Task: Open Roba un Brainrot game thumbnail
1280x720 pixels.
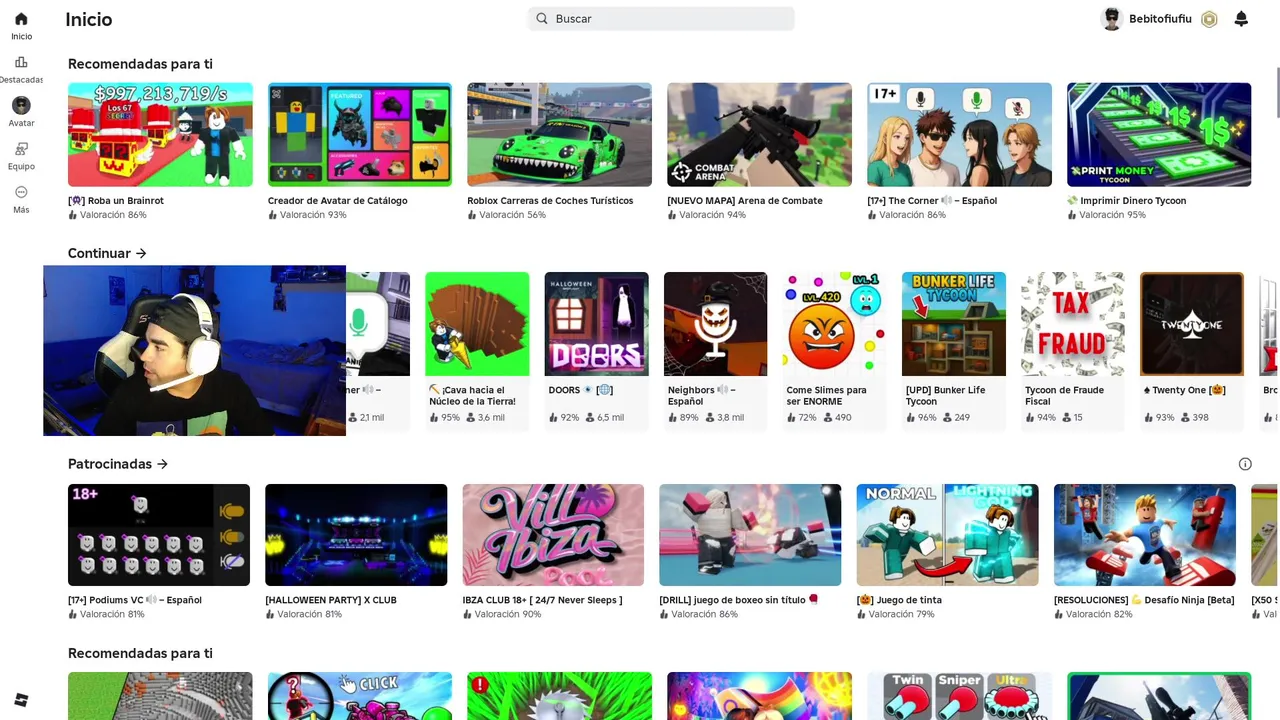Action: pos(160,135)
